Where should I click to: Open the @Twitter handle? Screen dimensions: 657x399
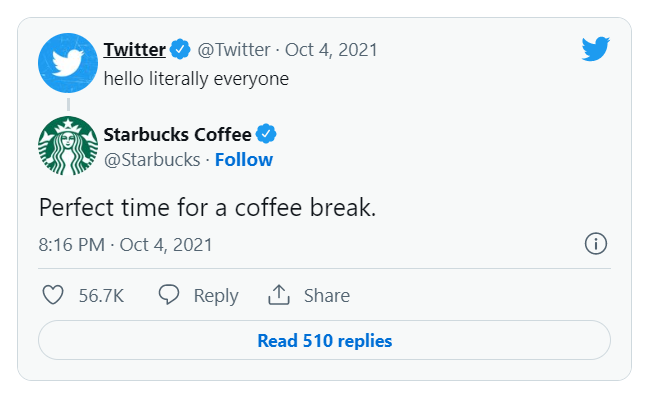(234, 50)
